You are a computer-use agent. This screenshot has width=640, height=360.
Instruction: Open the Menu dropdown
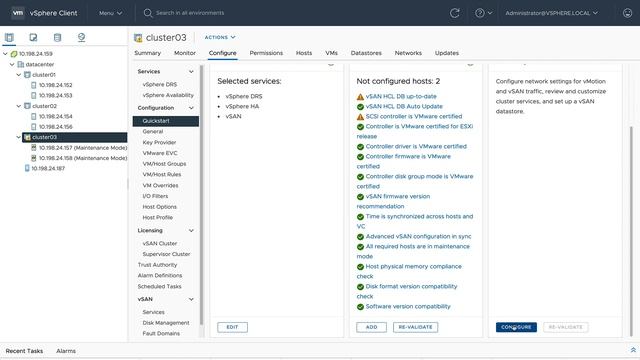(x=111, y=13)
